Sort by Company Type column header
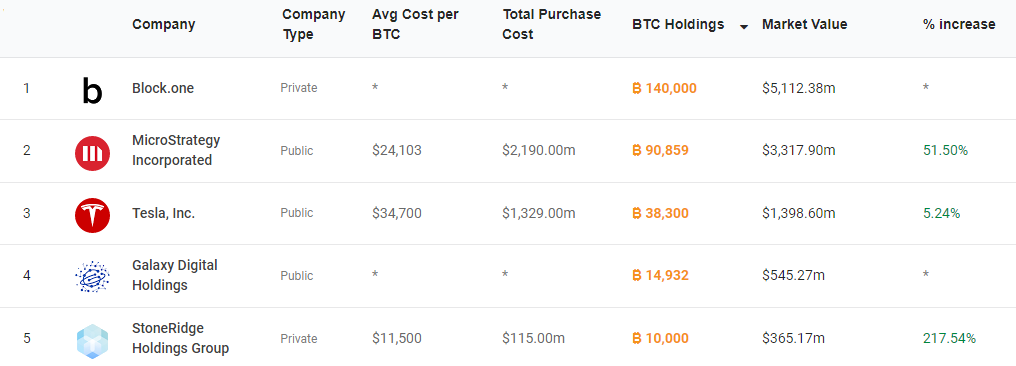The height and width of the screenshot is (366, 1016). click(x=314, y=25)
